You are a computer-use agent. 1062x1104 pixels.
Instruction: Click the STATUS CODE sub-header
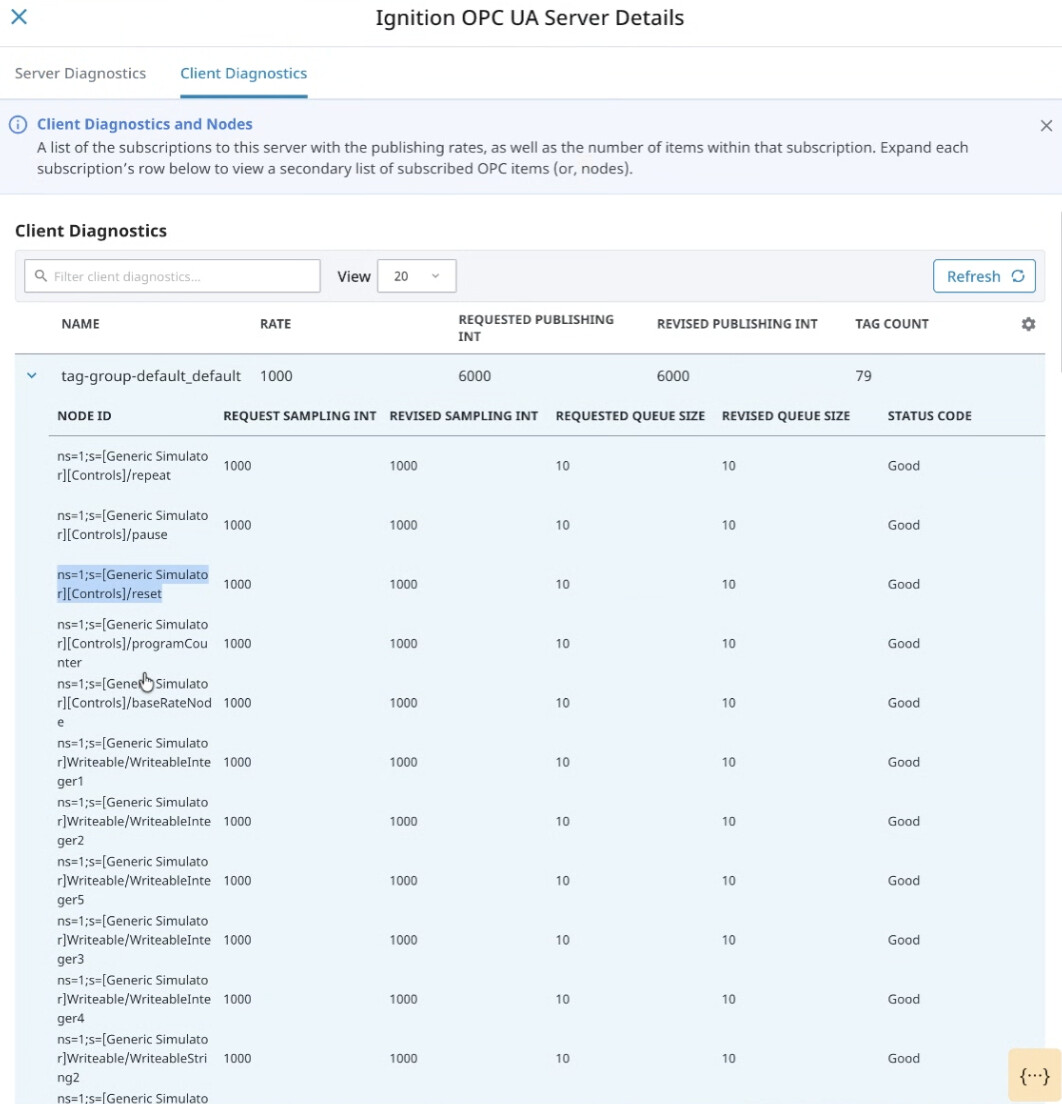(x=930, y=415)
